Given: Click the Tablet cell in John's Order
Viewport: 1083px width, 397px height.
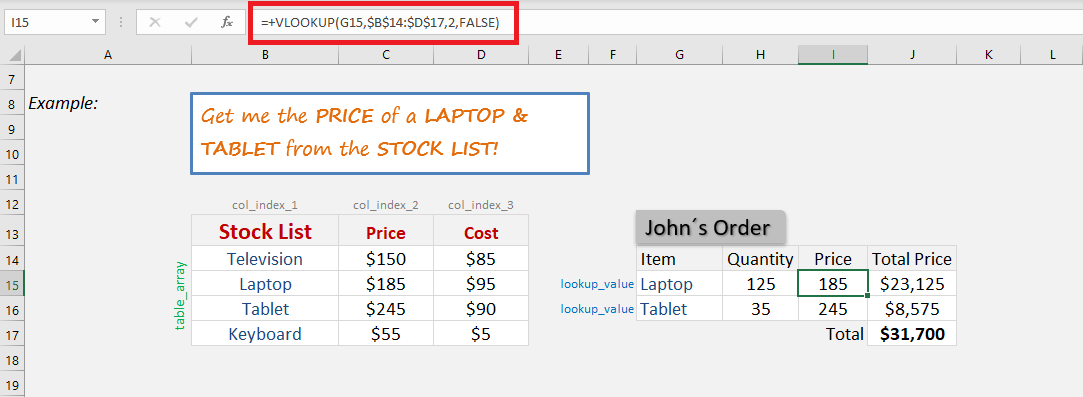Looking at the screenshot, I should coord(680,309).
